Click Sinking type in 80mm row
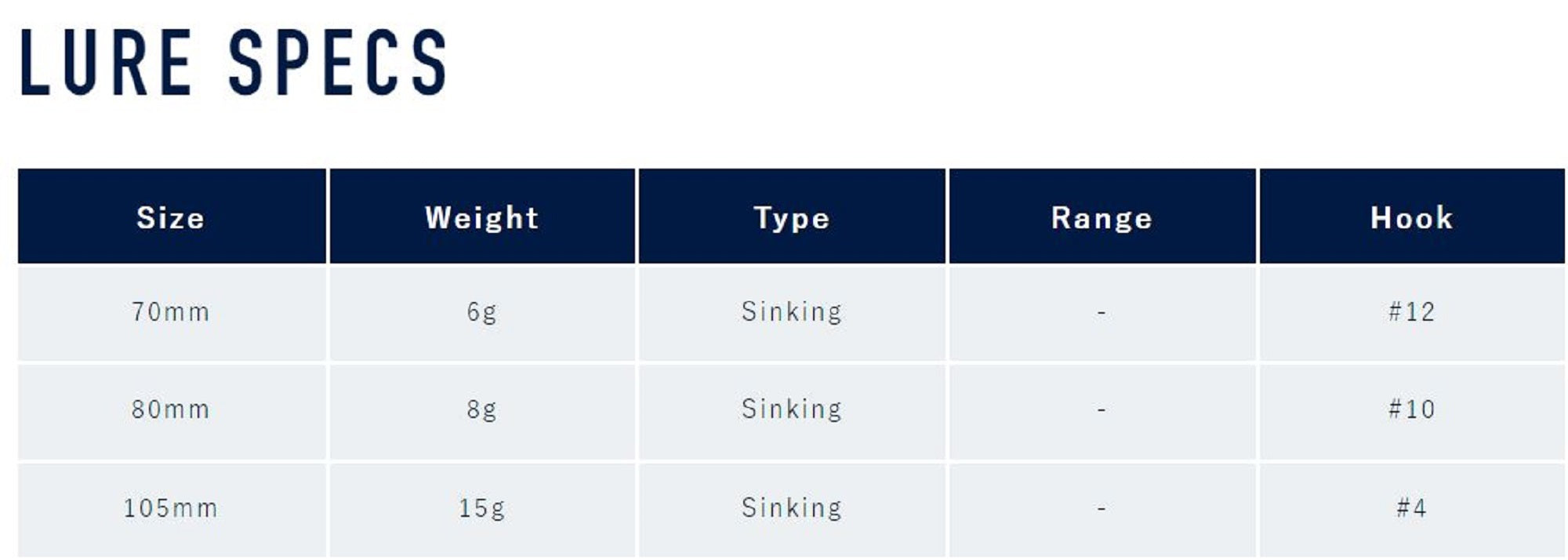1568x560 pixels. pos(792,409)
